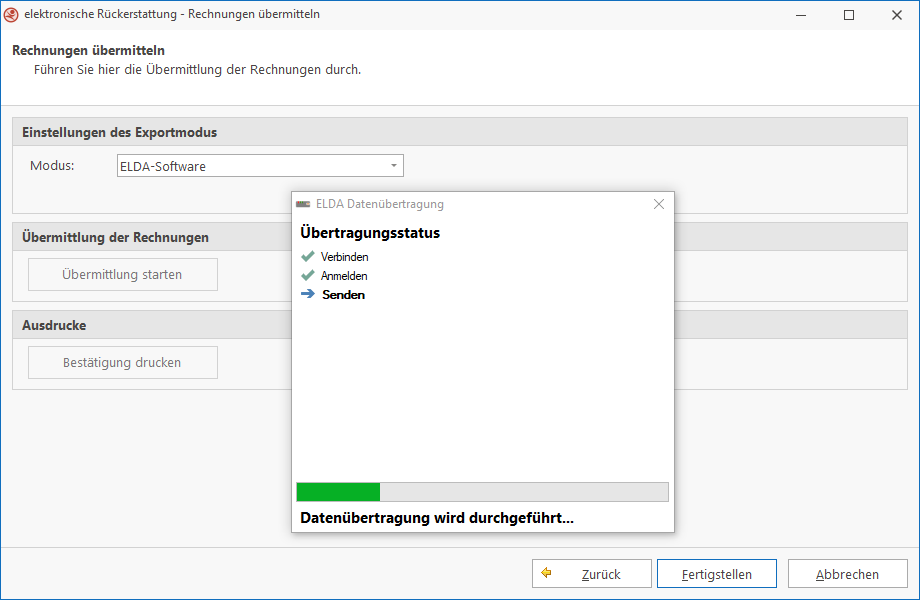The image size is (920, 600).
Task: Cancel the wizard with Abbrechen
Action: click(x=847, y=574)
